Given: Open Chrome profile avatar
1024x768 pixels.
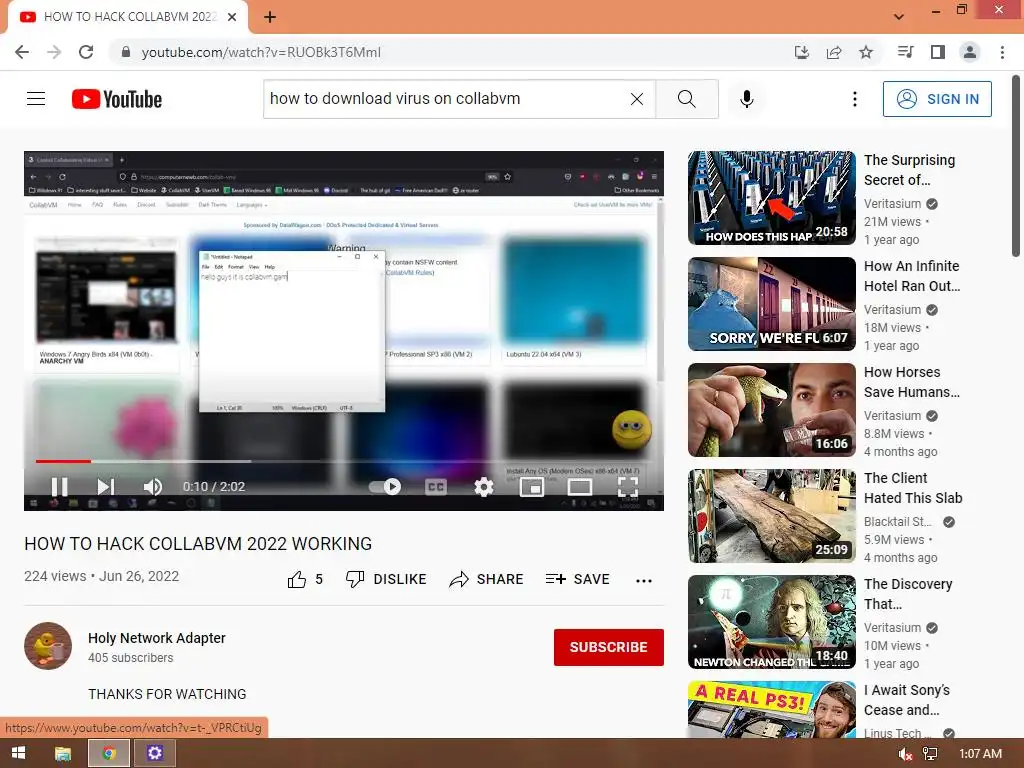Looking at the screenshot, I should [x=970, y=52].
